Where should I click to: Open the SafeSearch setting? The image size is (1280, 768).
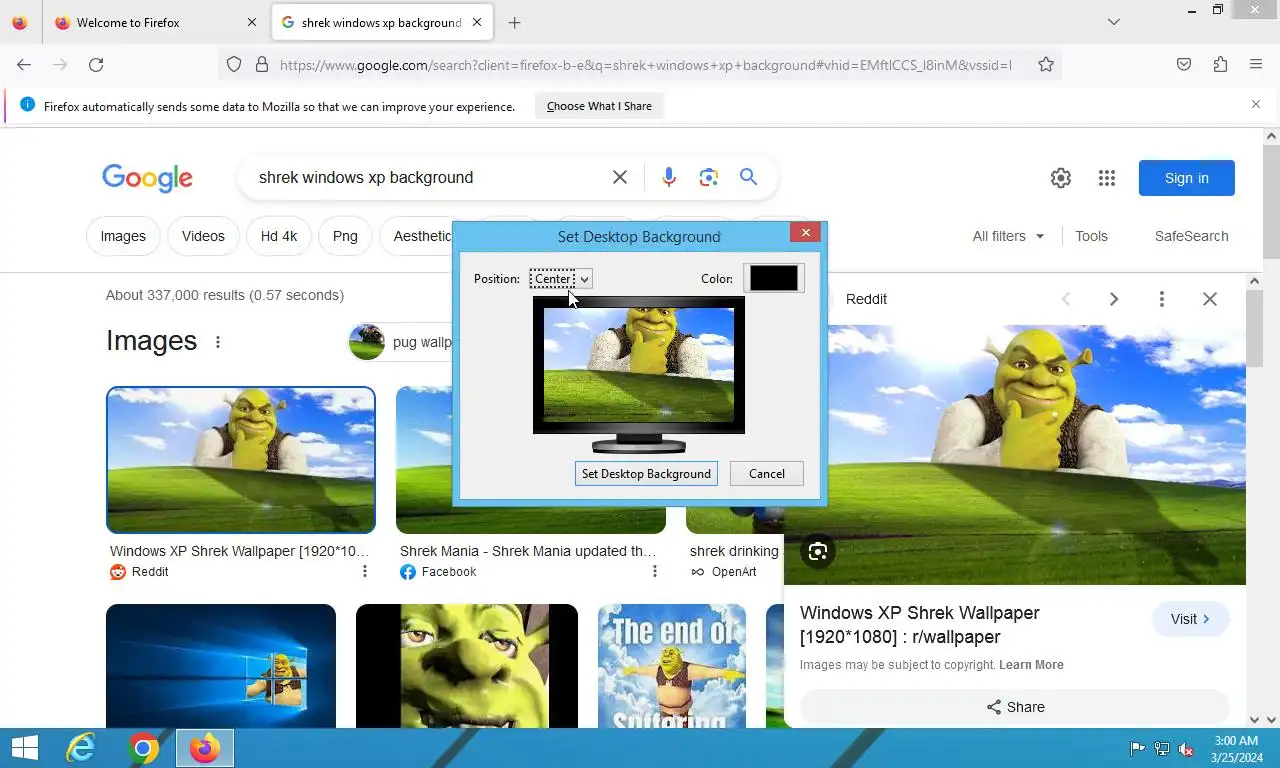pos(1191,236)
